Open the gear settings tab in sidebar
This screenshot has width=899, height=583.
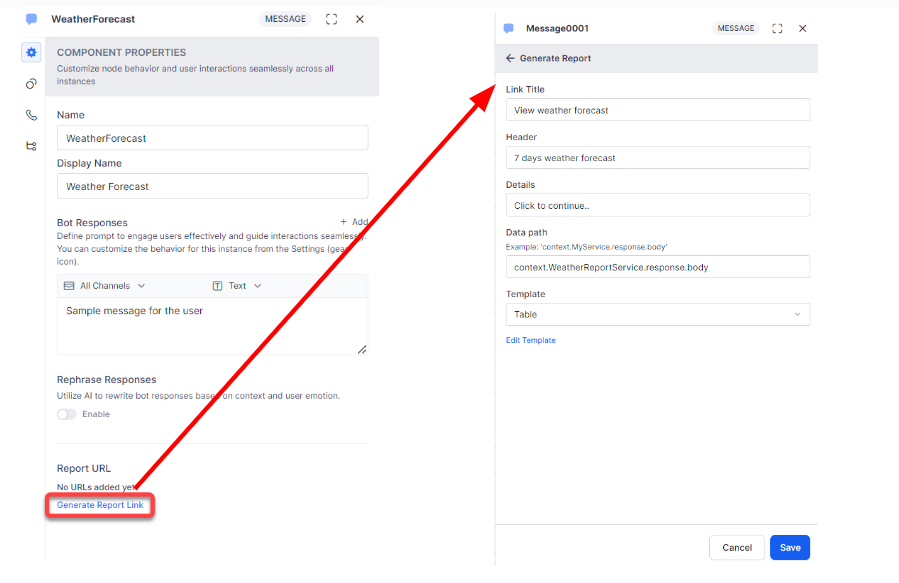(31, 52)
